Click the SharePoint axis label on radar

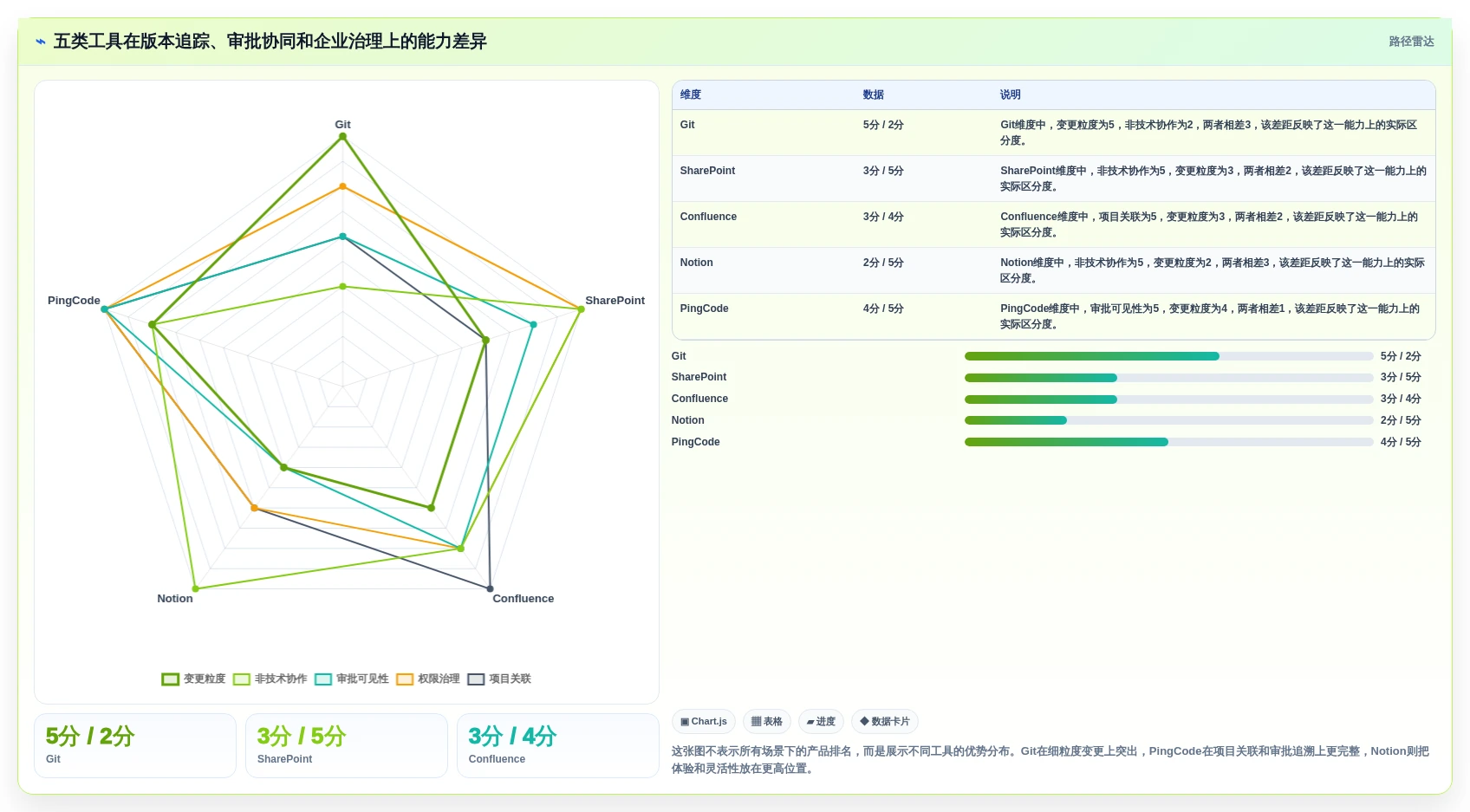[x=615, y=301]
